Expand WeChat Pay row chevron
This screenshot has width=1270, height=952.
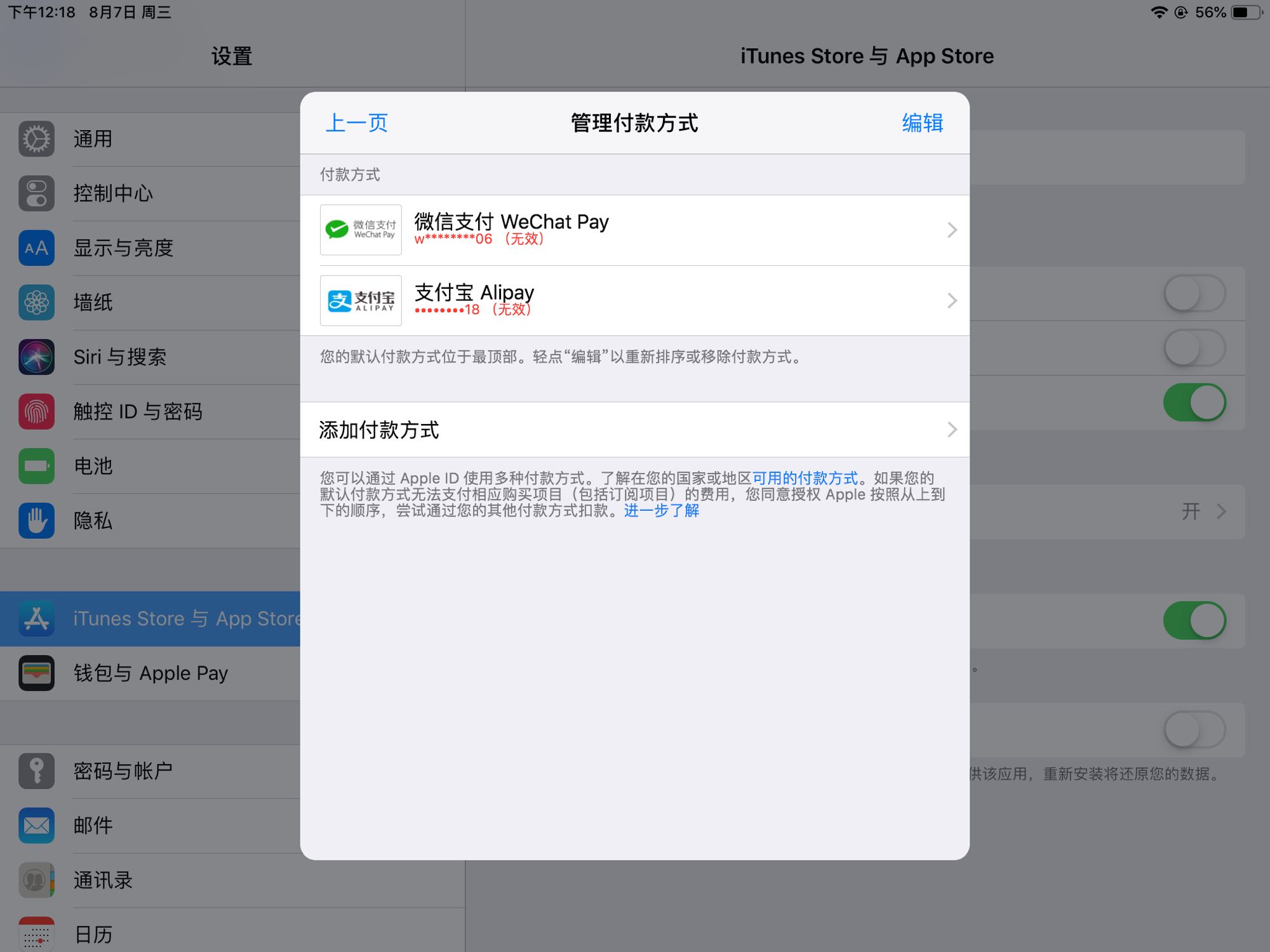951,230
